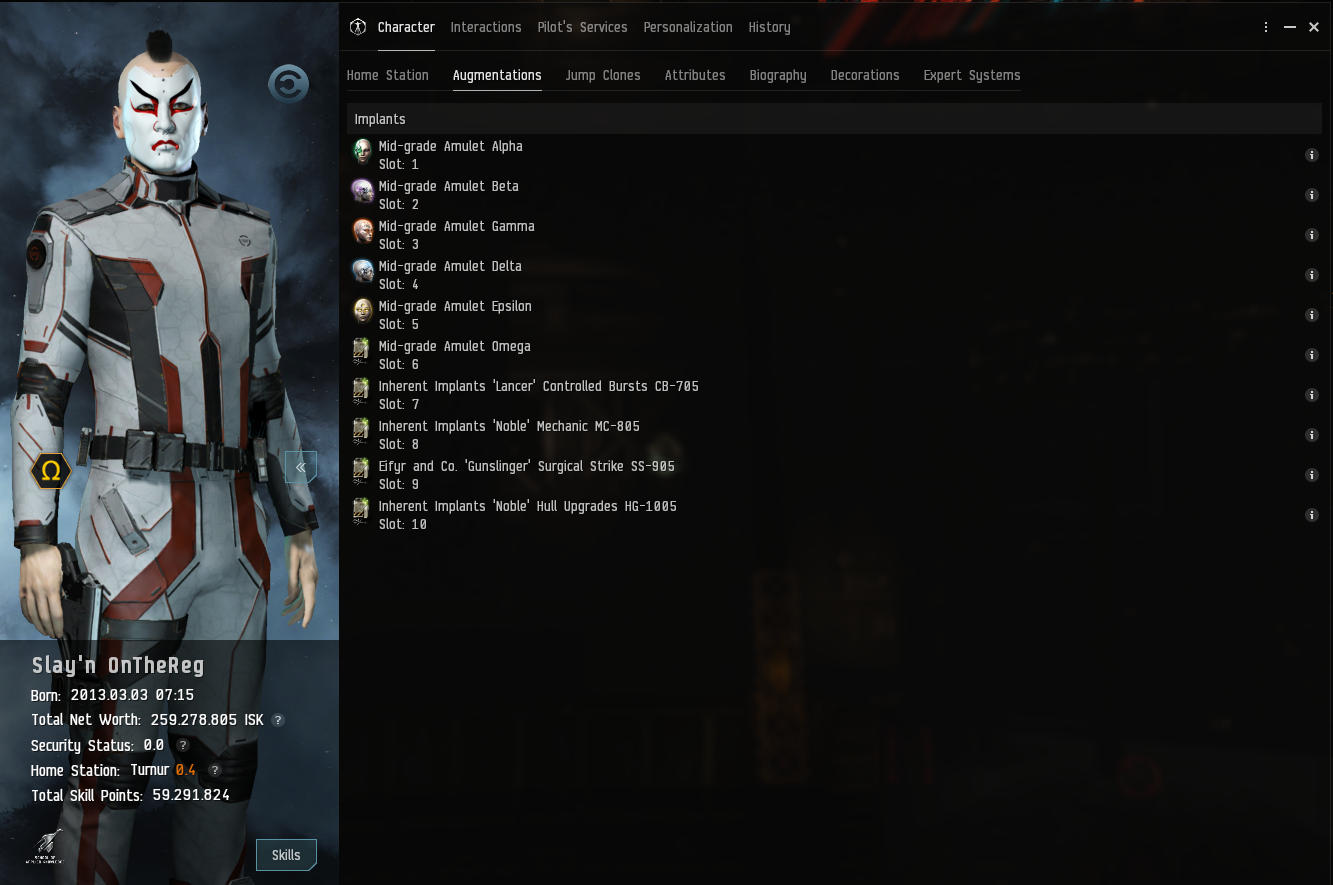Select the 'Gunslinger' Surgical Strike SS-905 text
This screenshot has width=1333, height=885.
tap(526, 466)
